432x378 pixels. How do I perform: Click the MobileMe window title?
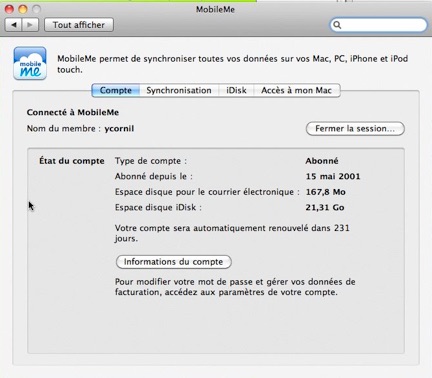point(215,9)
